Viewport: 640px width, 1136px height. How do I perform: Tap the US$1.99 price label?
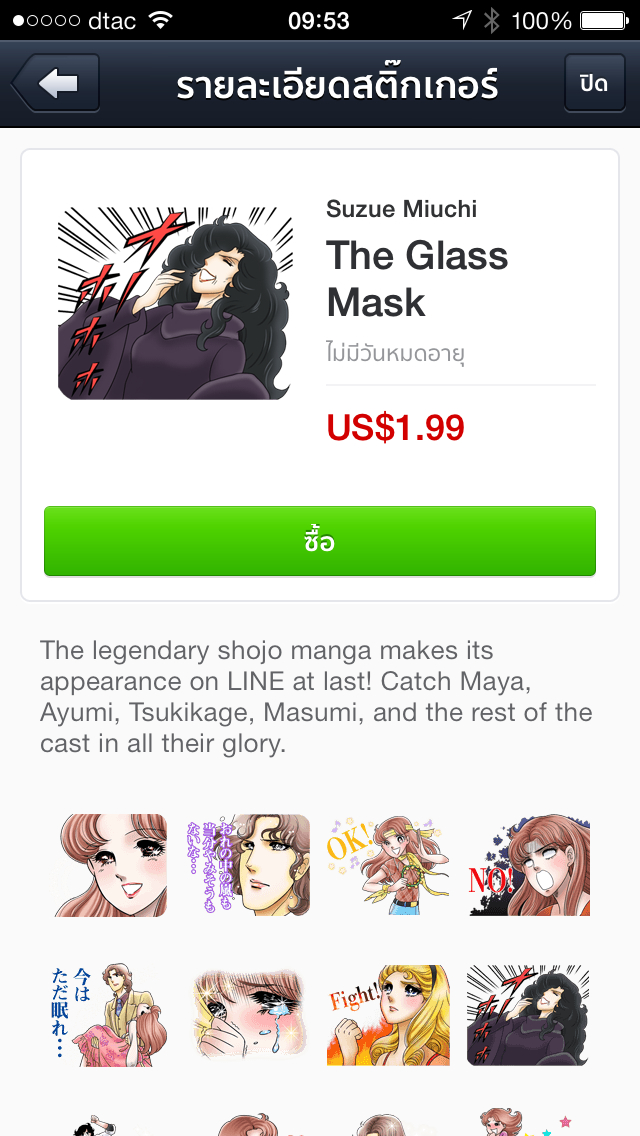[396, 427]
